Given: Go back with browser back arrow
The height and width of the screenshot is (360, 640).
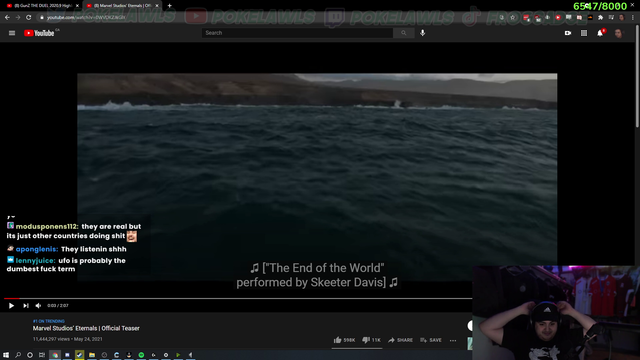Looking at the screenshot, I should (7, 17).
